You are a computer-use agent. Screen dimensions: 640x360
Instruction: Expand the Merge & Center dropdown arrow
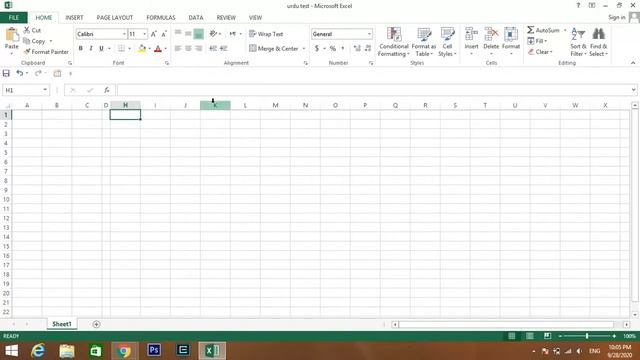pos(304,49)
